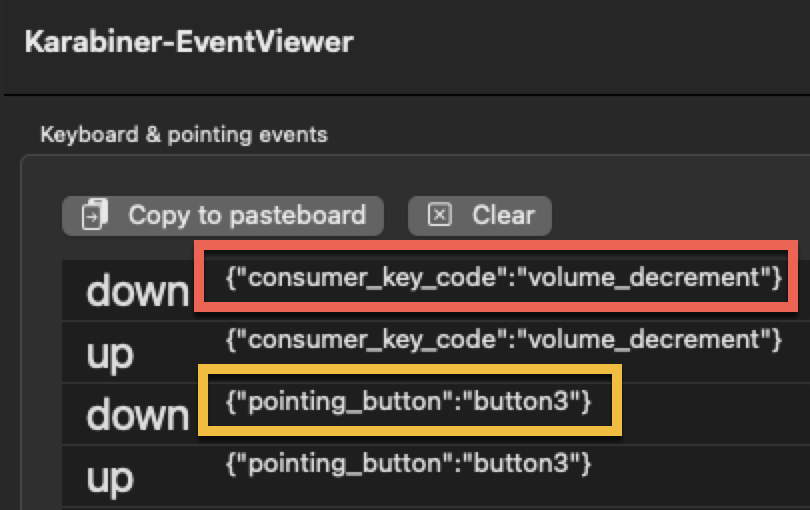Click "up" label of volume_decrement row

[110, 353]
